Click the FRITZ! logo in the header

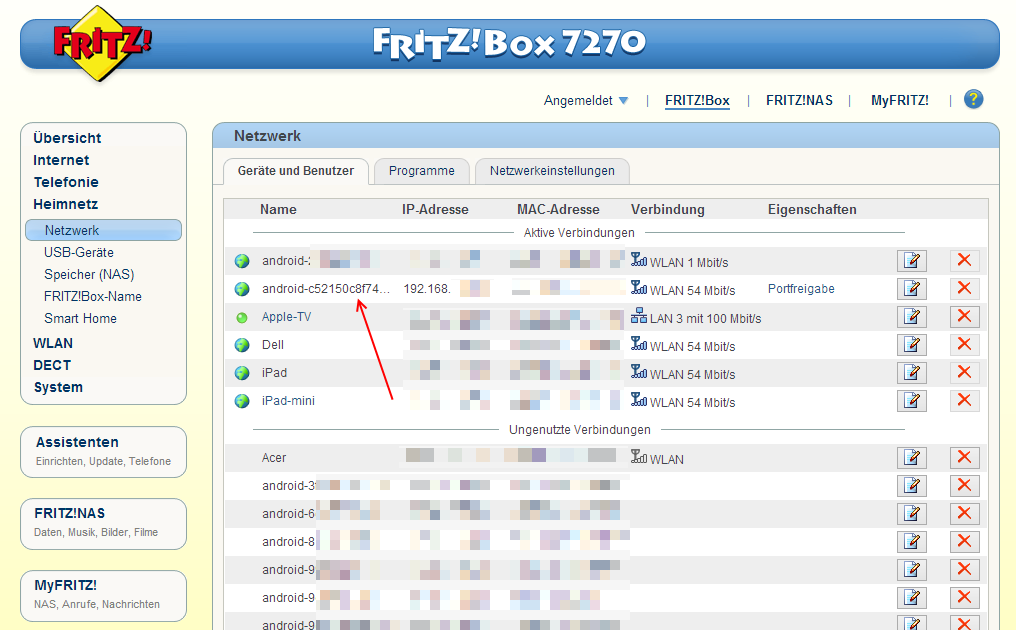[x=102, y=43]
